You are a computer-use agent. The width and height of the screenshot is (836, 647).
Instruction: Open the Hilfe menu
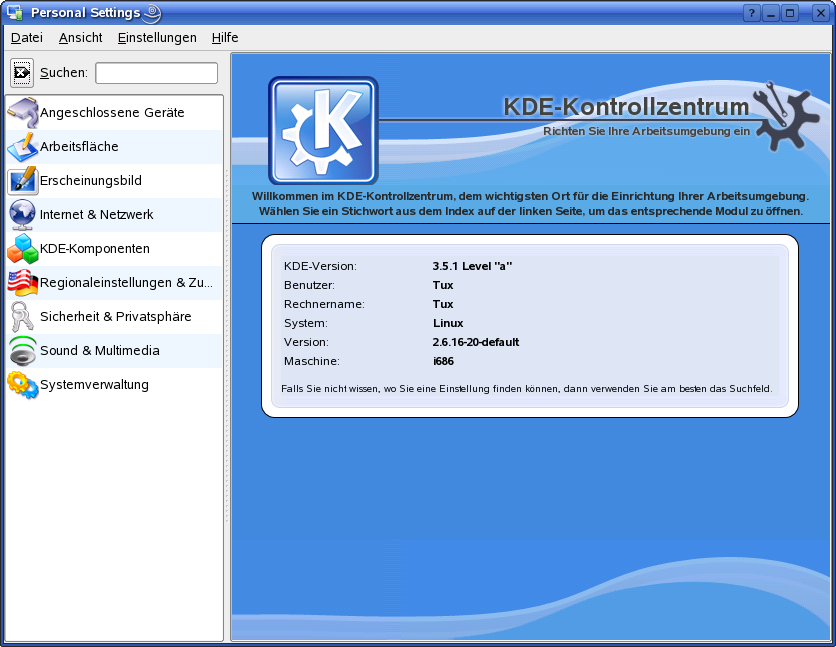[x=225, y=38]
